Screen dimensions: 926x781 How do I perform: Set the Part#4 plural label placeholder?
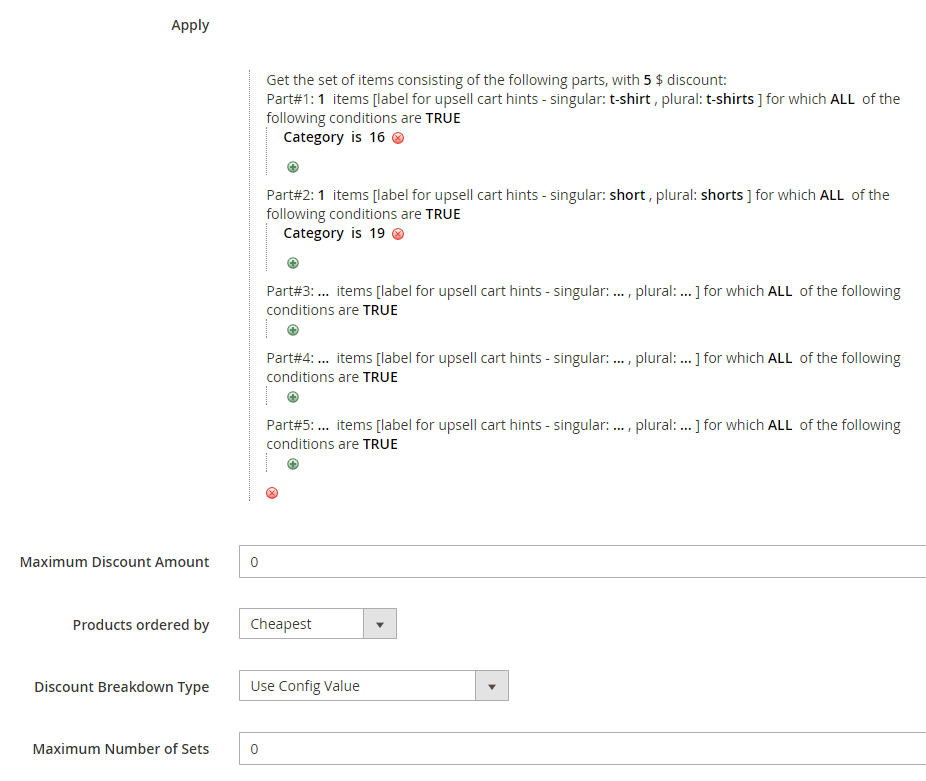click(686, 359)
